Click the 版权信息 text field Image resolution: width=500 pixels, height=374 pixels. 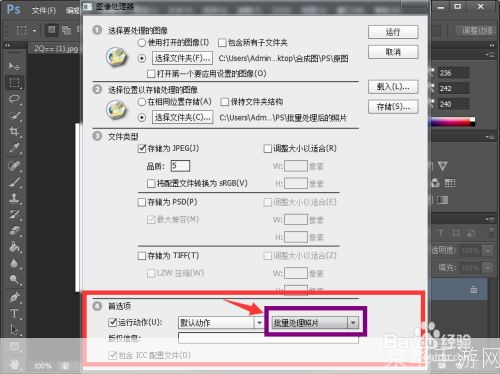coord(268,338)
